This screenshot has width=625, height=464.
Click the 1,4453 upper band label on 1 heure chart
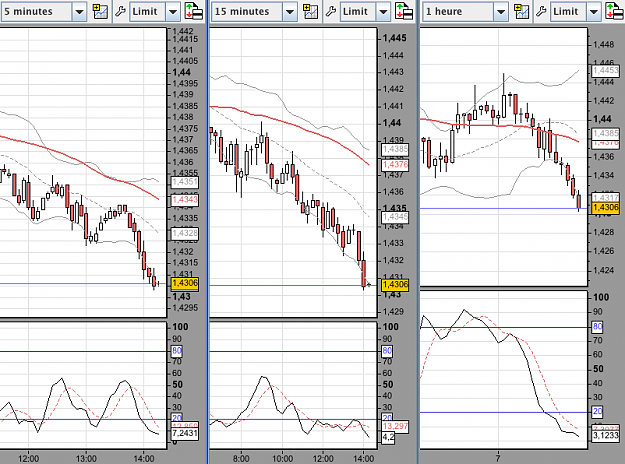pos(605,71)
